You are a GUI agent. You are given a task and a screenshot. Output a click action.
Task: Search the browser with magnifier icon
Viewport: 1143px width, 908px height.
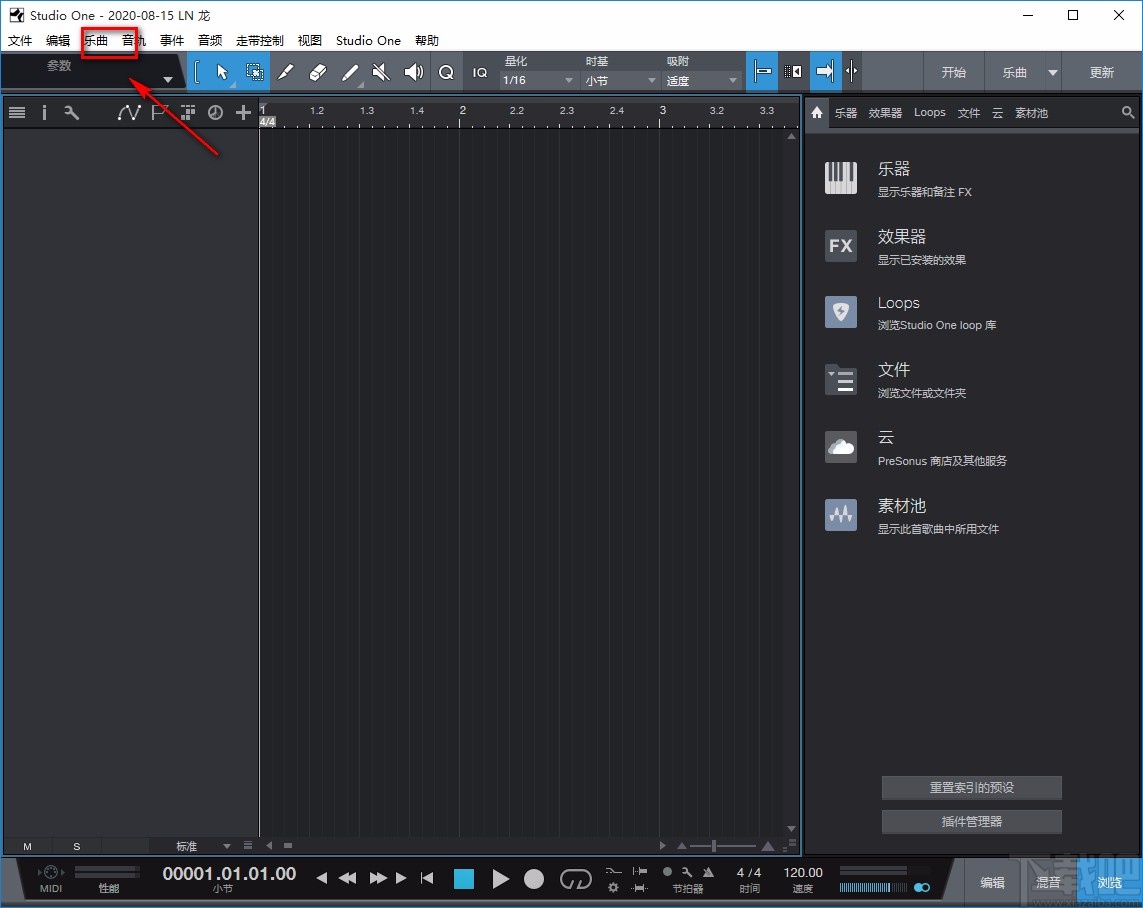pyautogui.click(x=1127, y=112)
